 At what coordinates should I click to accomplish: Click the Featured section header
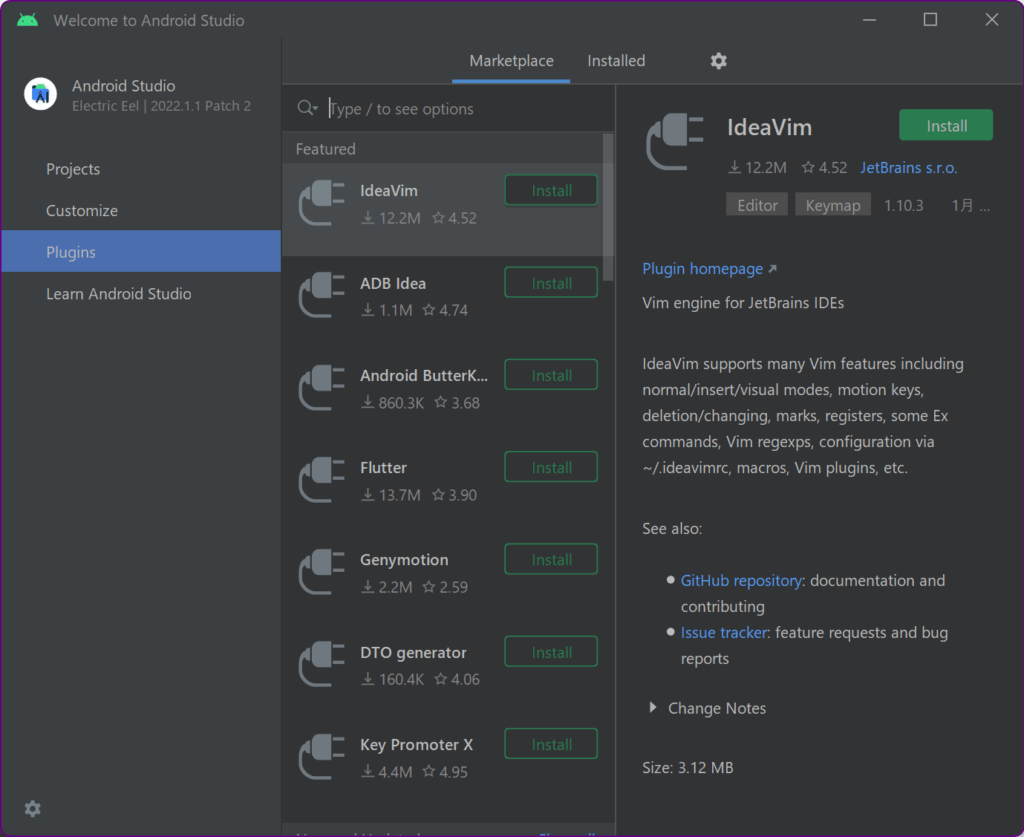pos(326,149)
